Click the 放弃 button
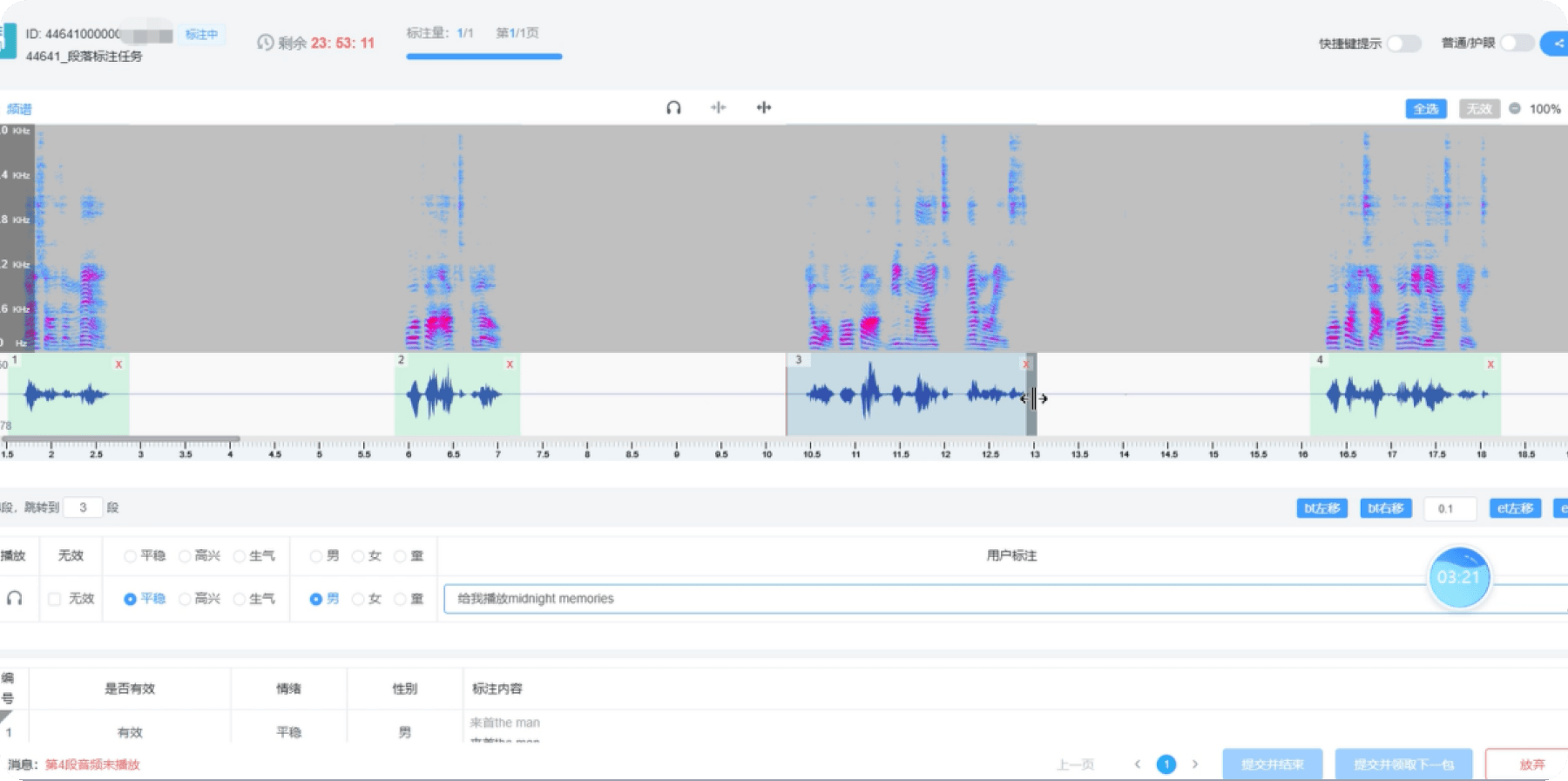Viewport: 1568px width, 781px height. click(1531, 764)
